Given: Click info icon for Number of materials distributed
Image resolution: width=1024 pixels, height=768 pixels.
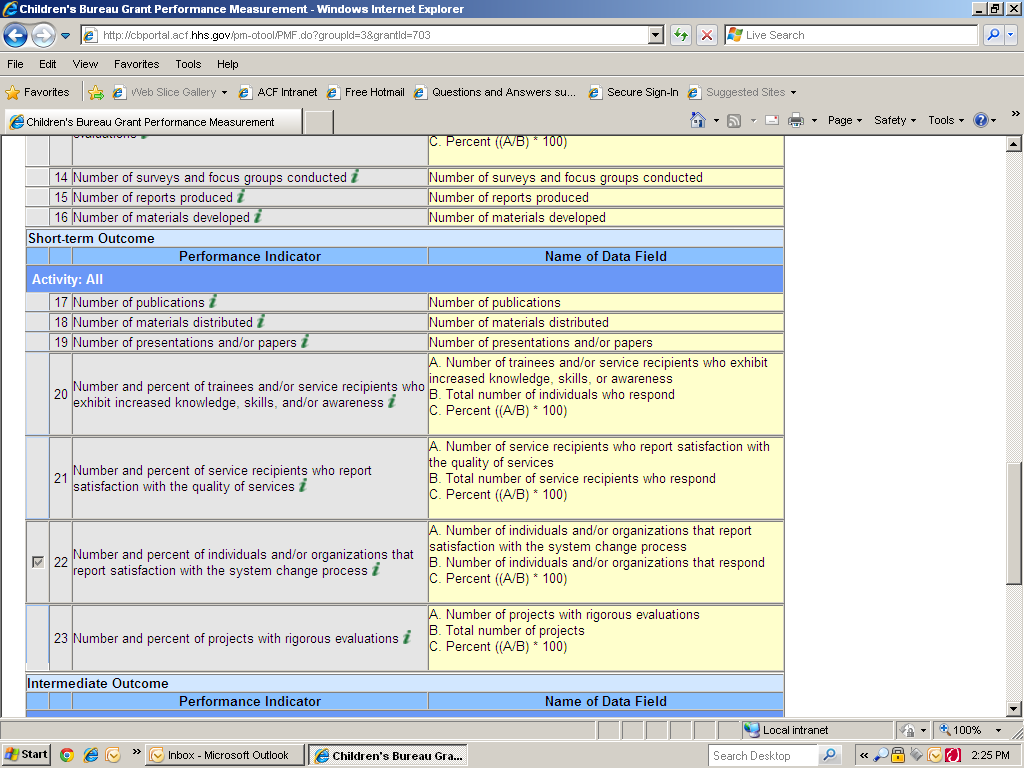Looking at the screenshot, I should tap(261, 321).
